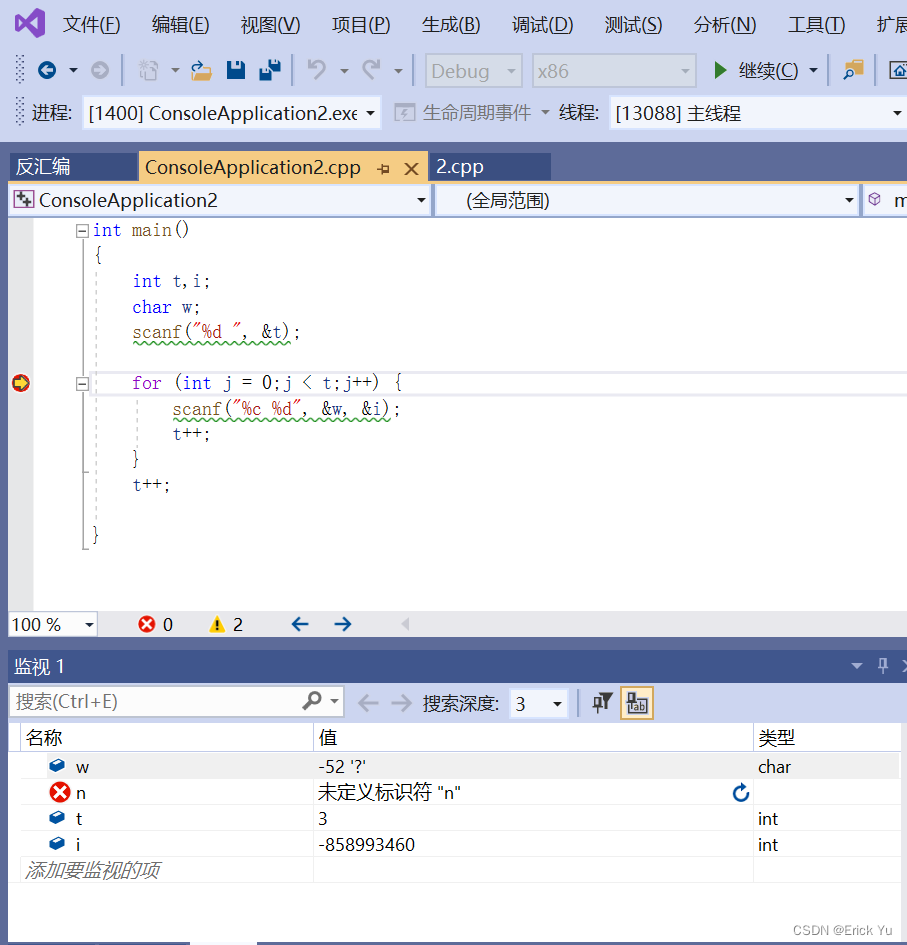Click the redo arrow icon
The image size is (907, 945).
pyautogui.click(x=372, y=71)
